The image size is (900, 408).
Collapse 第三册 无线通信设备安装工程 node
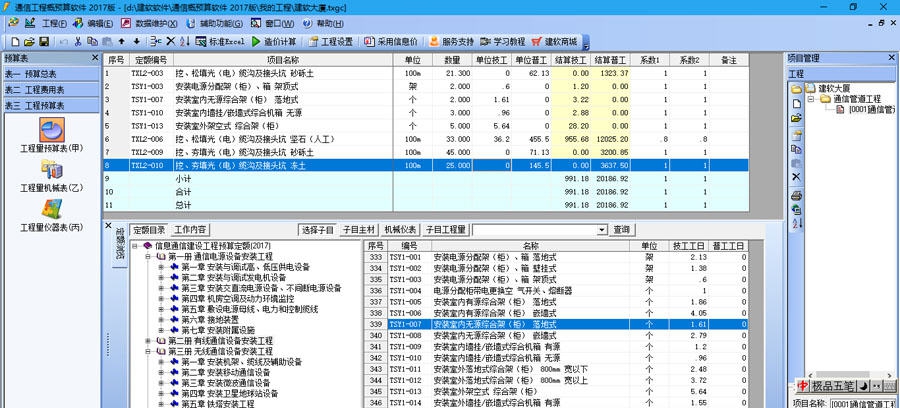(148, 351)
